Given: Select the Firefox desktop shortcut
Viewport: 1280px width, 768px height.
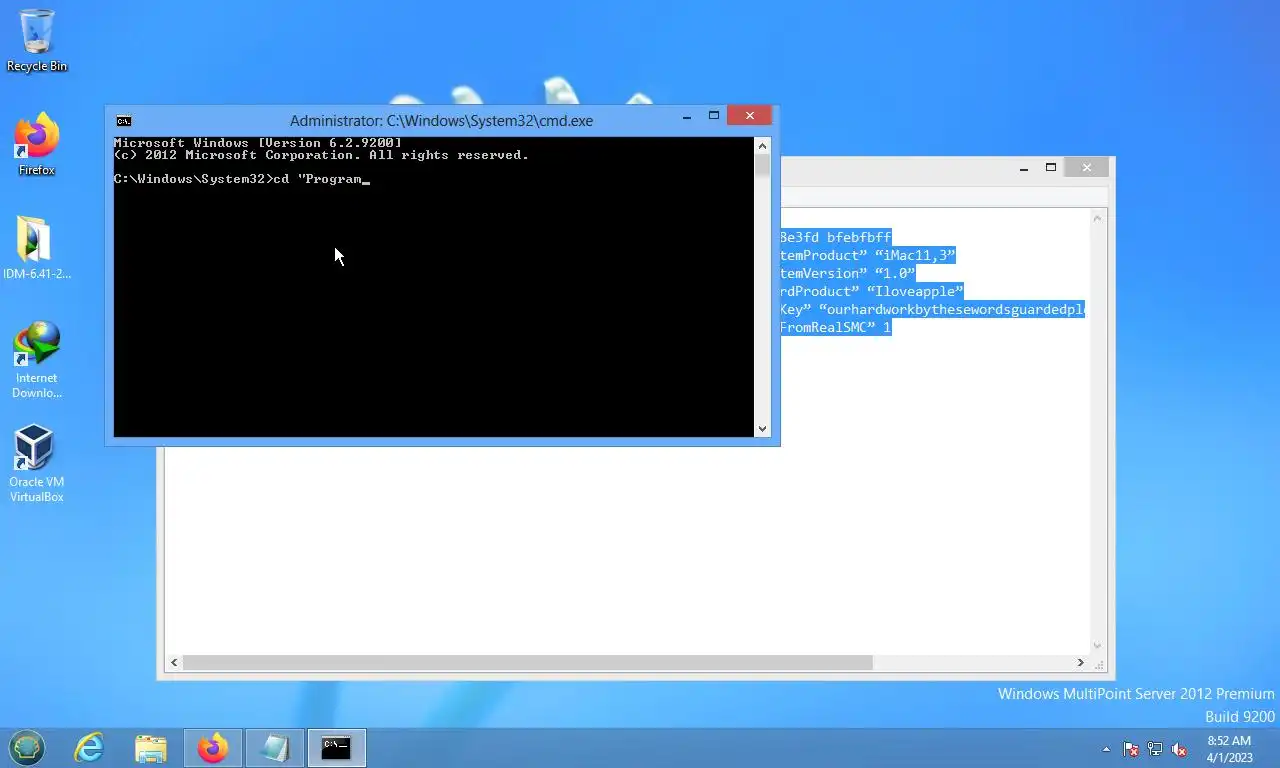Looking at the screenshot, I should [37, 146].
